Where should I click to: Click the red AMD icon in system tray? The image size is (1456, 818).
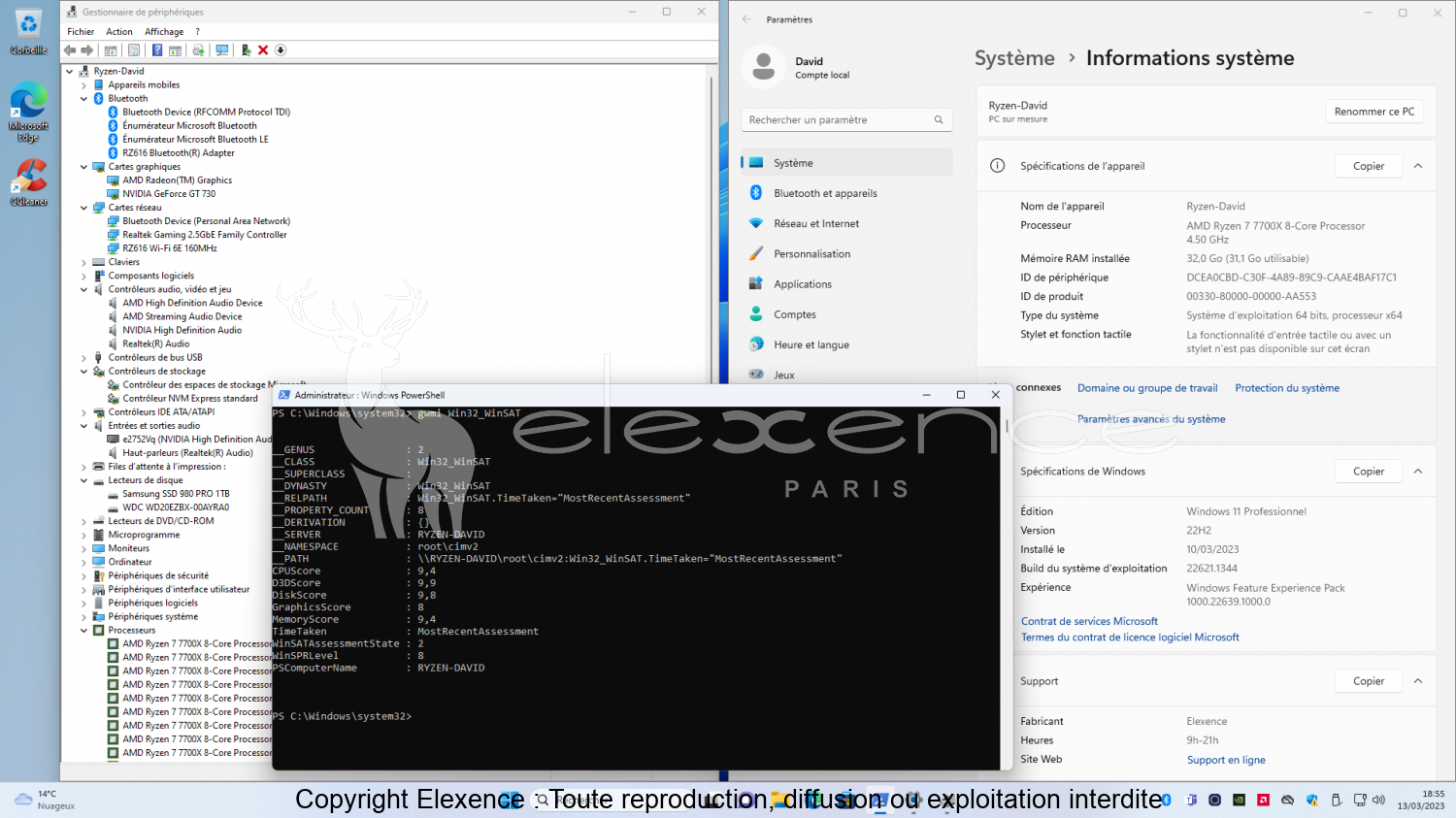[x=1263, y=801]
